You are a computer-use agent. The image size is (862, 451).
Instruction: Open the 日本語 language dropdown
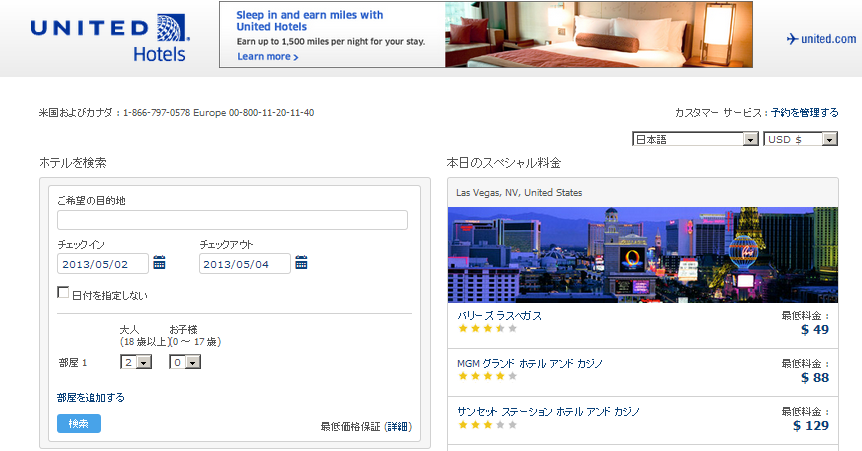pyautogui.click(x=695, y=139)
